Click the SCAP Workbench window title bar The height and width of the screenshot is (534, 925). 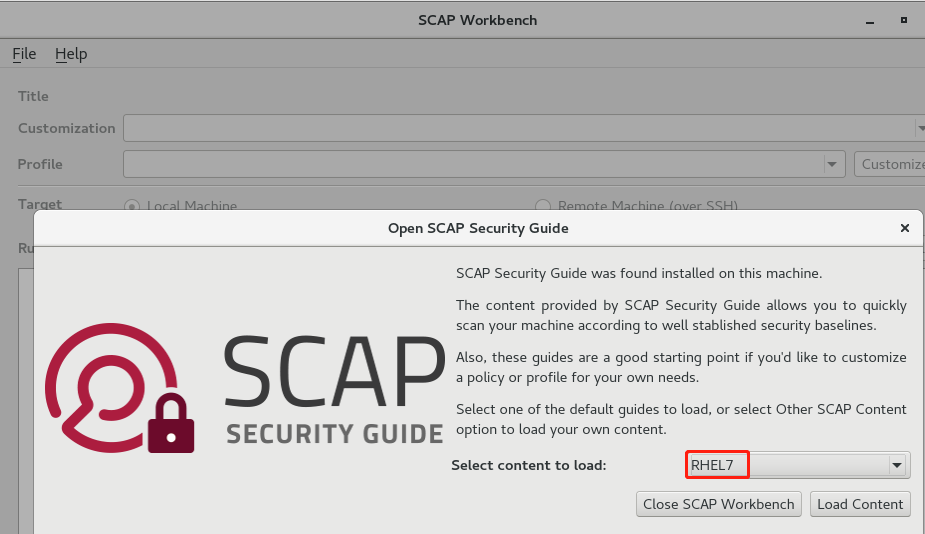click(462, 20)
